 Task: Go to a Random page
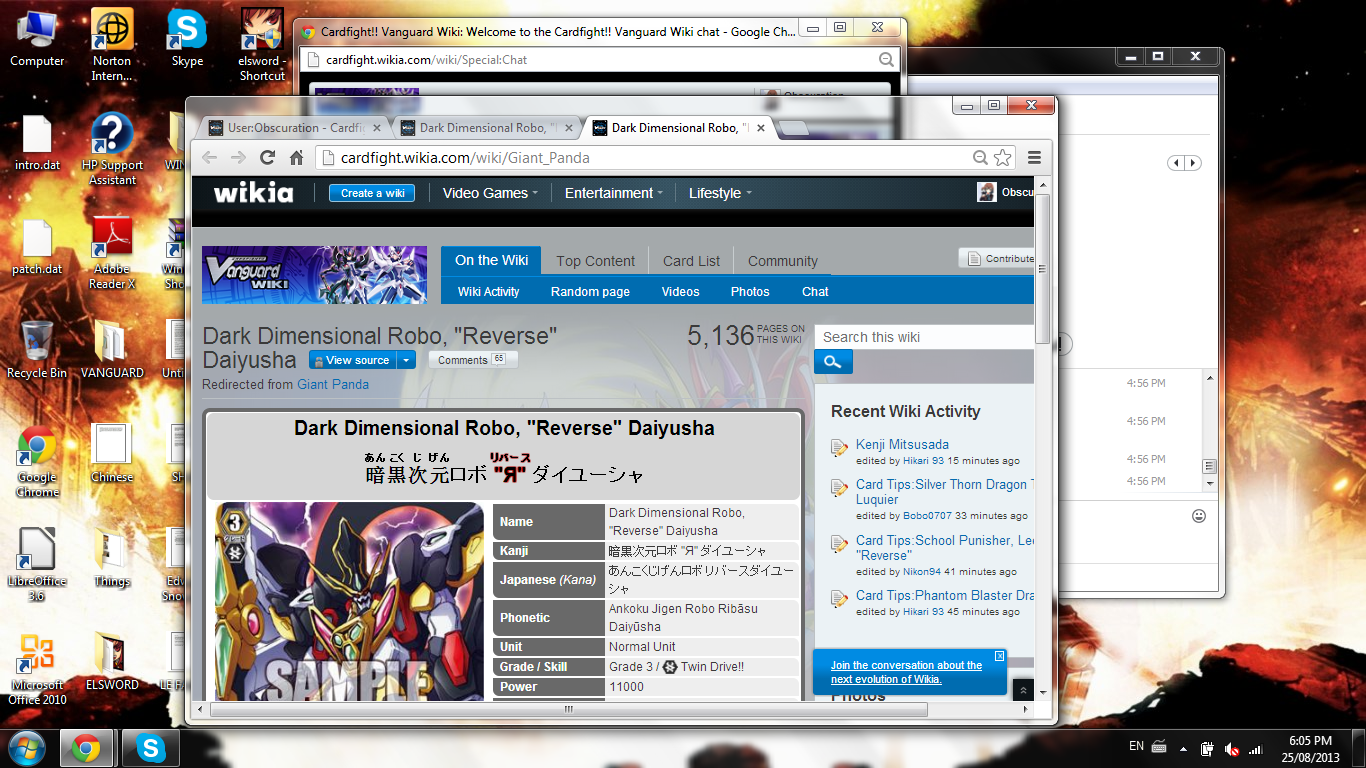590,291
